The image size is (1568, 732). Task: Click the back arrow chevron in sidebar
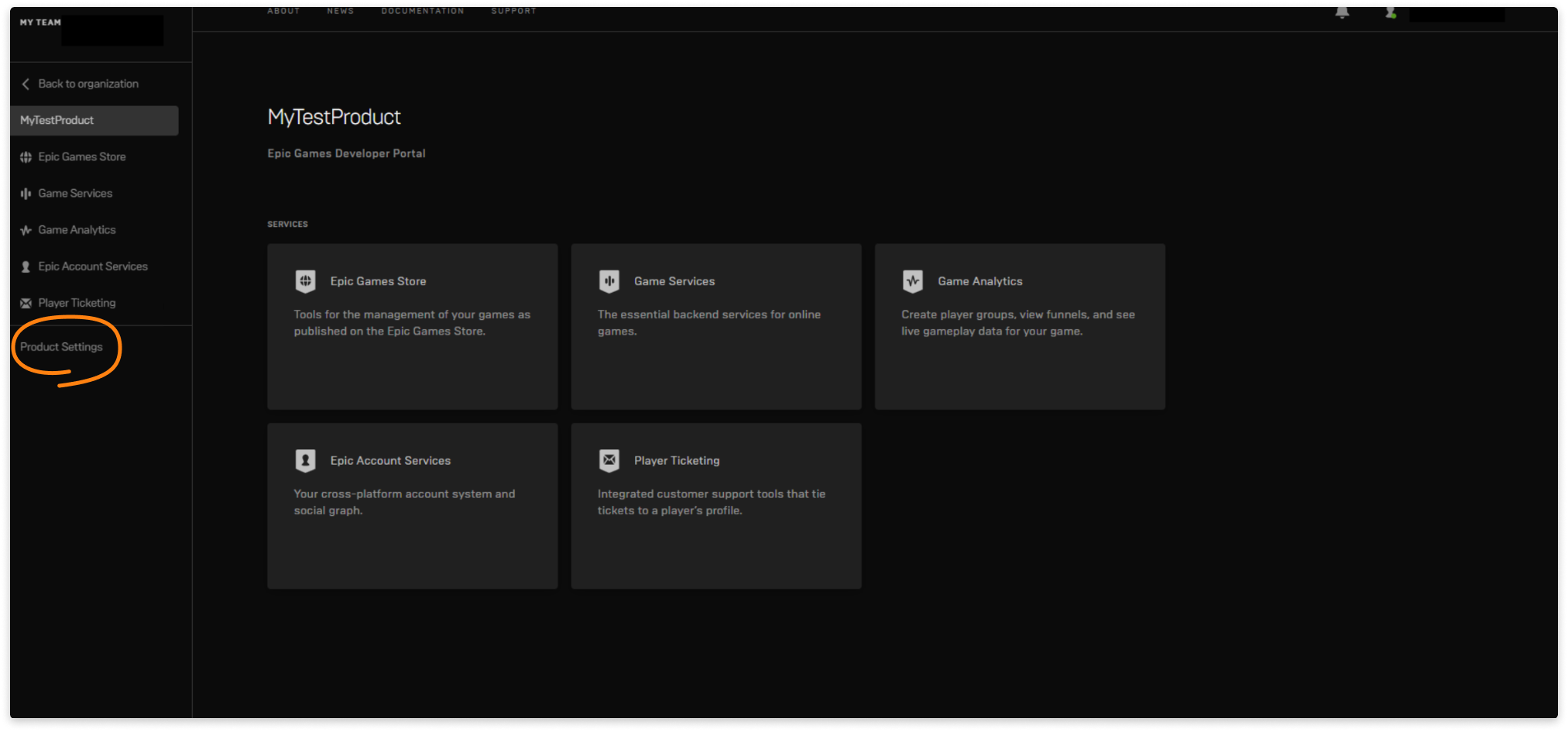[x=26, y=84]
